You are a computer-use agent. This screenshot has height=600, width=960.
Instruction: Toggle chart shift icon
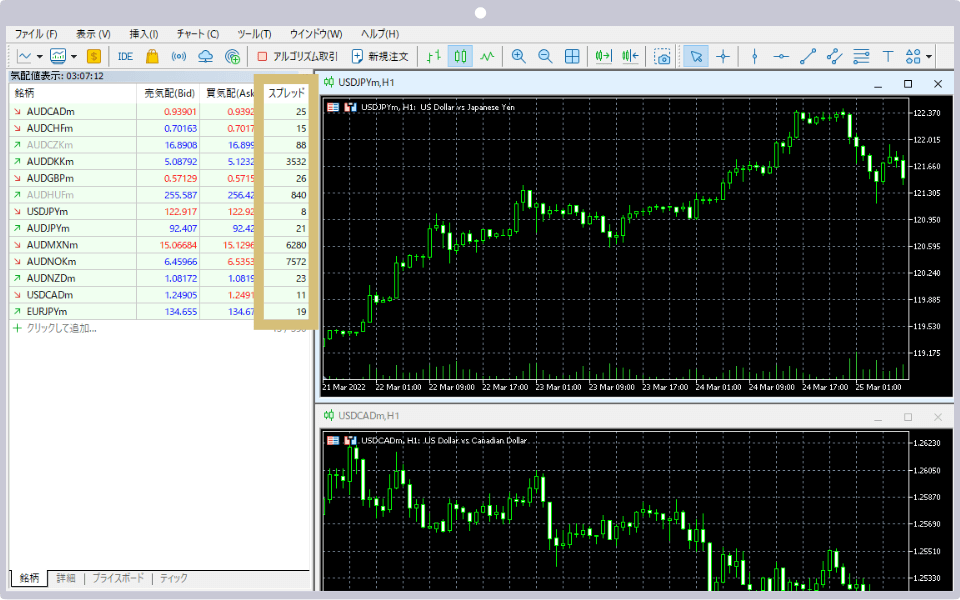pyautogui.click(x=630, y=56)
